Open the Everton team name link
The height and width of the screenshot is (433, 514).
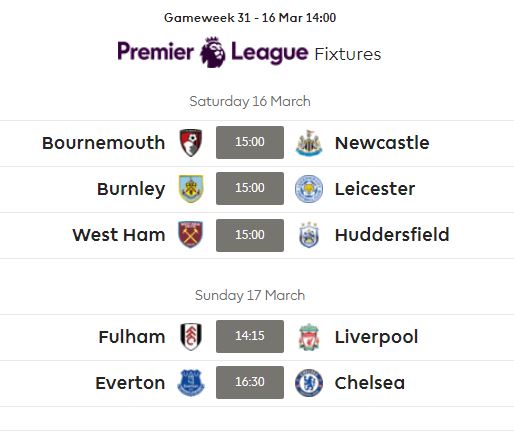pos(130,383)
